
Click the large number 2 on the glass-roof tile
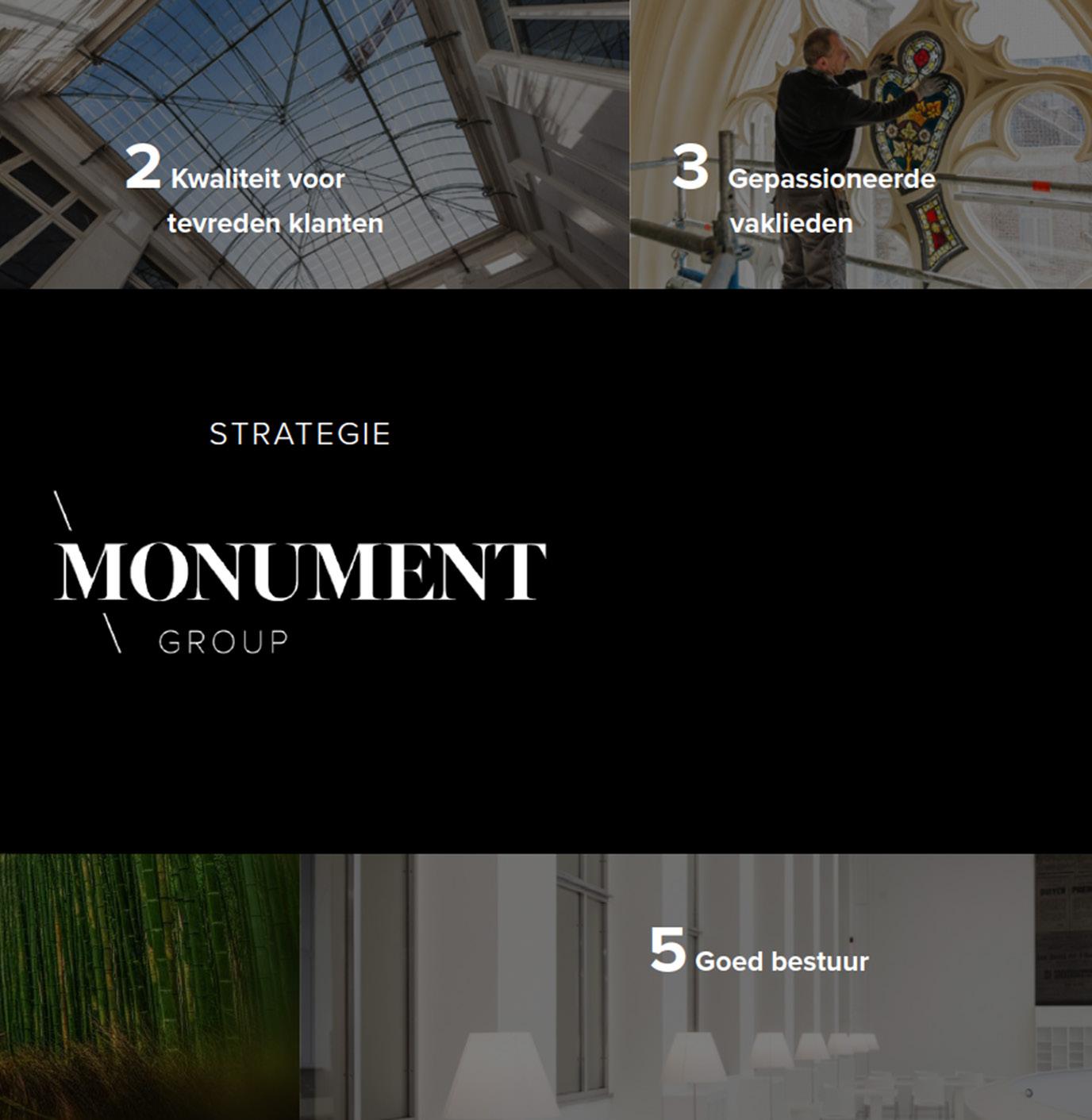(x=142, y=168)
